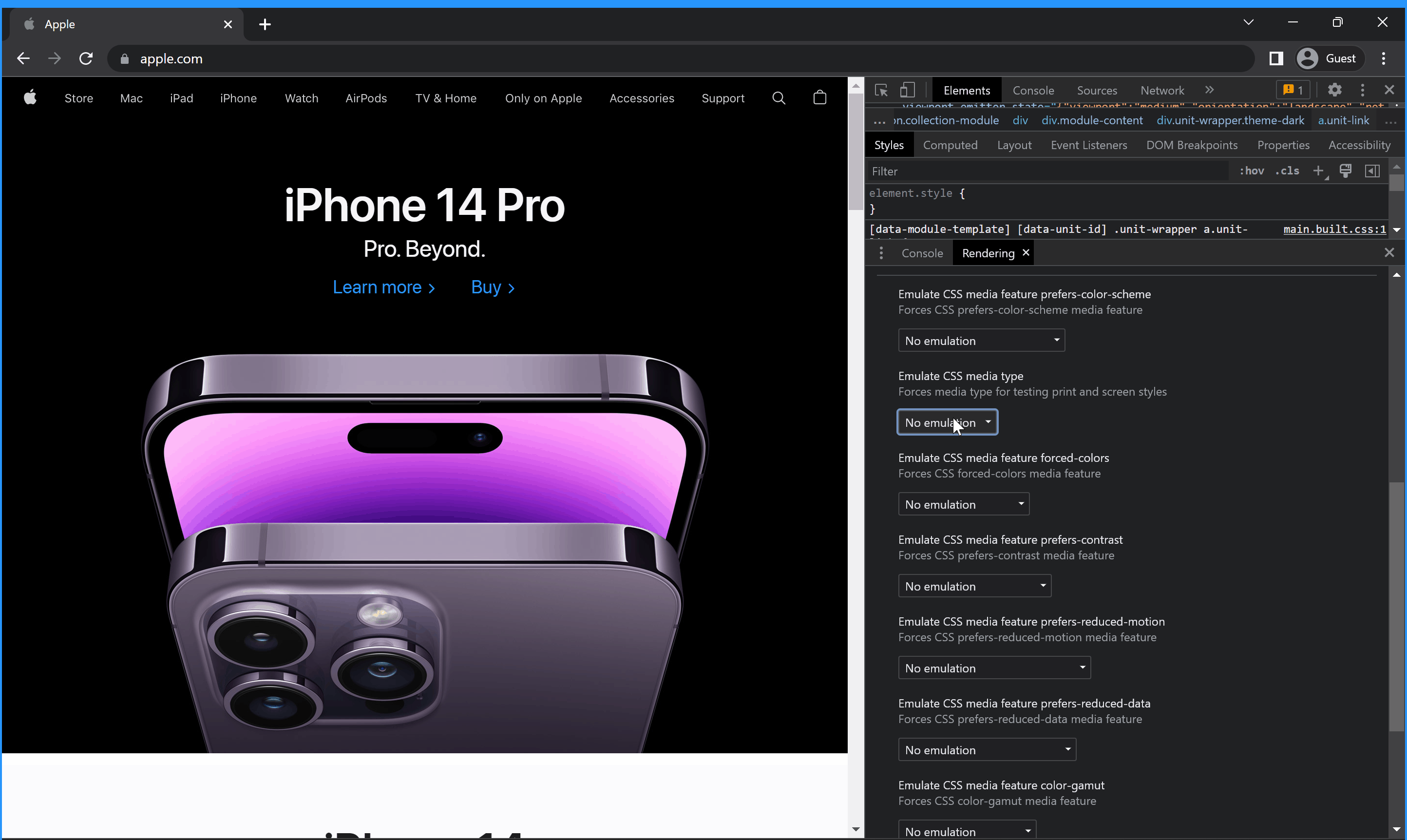Click the Network panel icon

[1162, 90]
